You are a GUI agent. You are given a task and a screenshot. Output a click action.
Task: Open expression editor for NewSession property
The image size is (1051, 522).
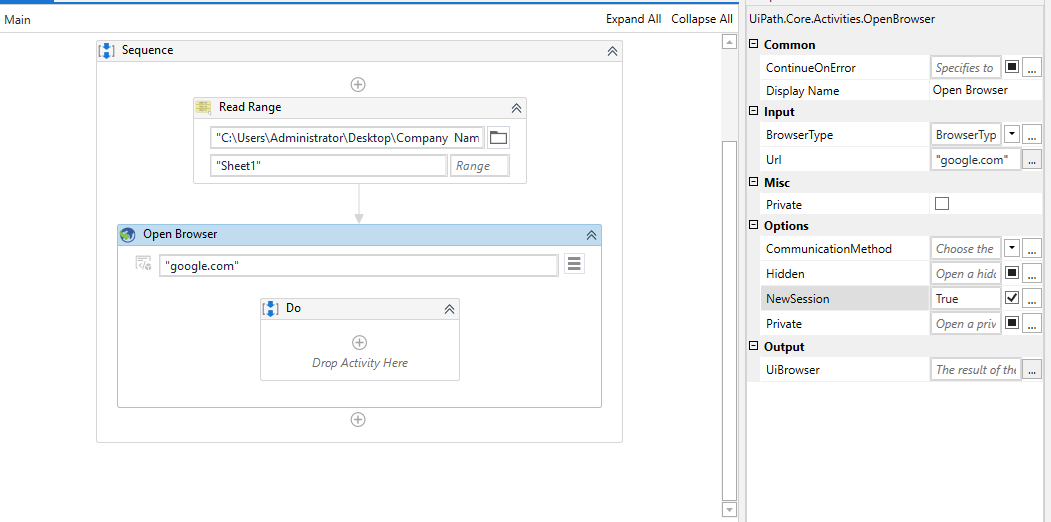[x=1032, y=298]
